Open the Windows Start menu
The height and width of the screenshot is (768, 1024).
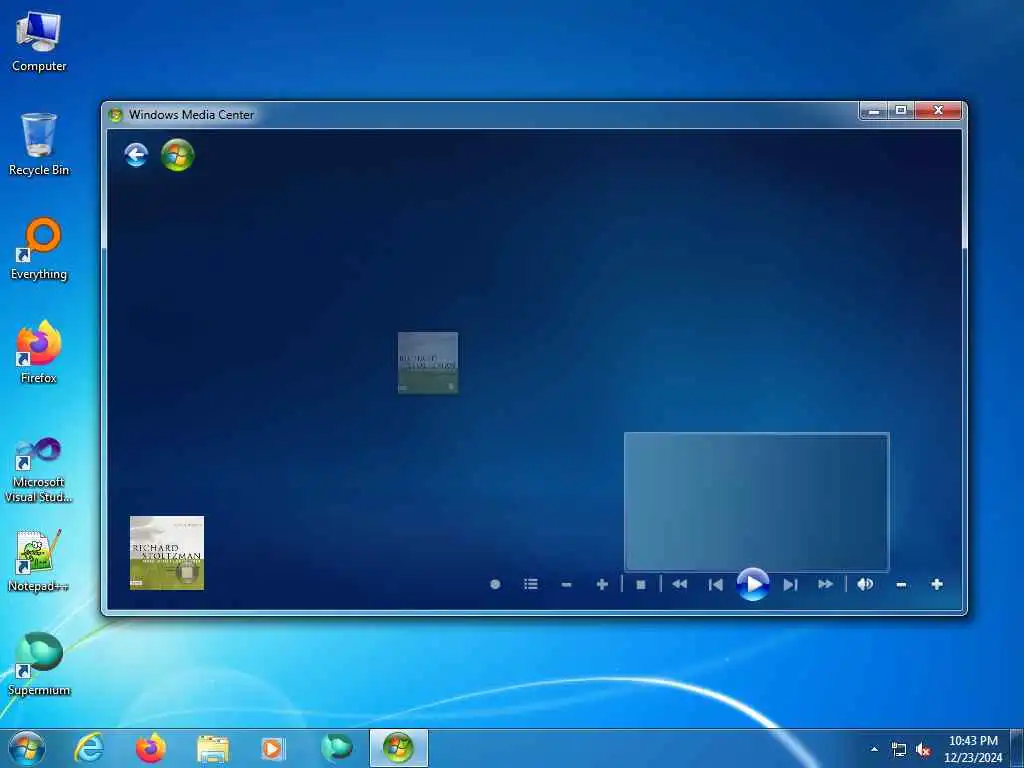(27, 748)
